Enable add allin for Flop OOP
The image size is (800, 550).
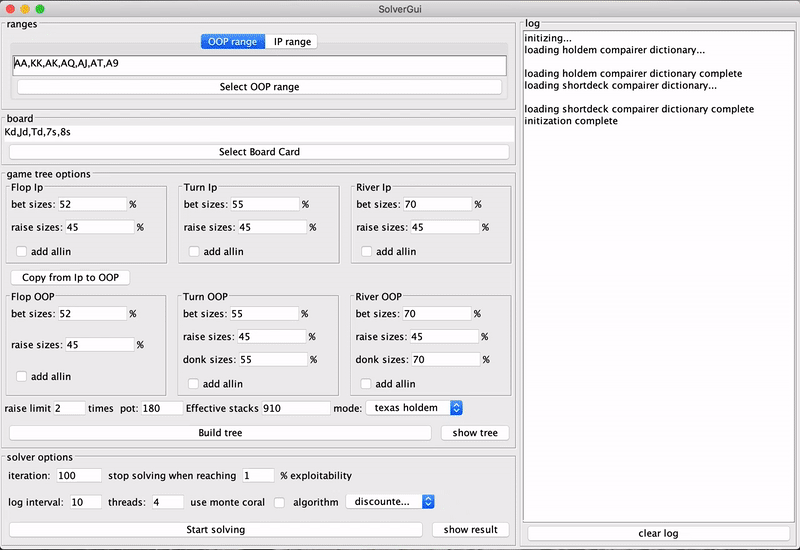pos(21,377)
